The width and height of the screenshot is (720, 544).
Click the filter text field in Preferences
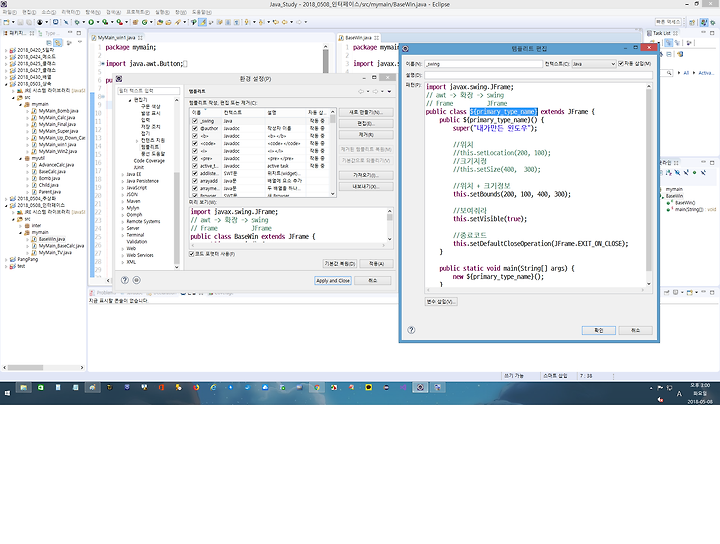149,91
